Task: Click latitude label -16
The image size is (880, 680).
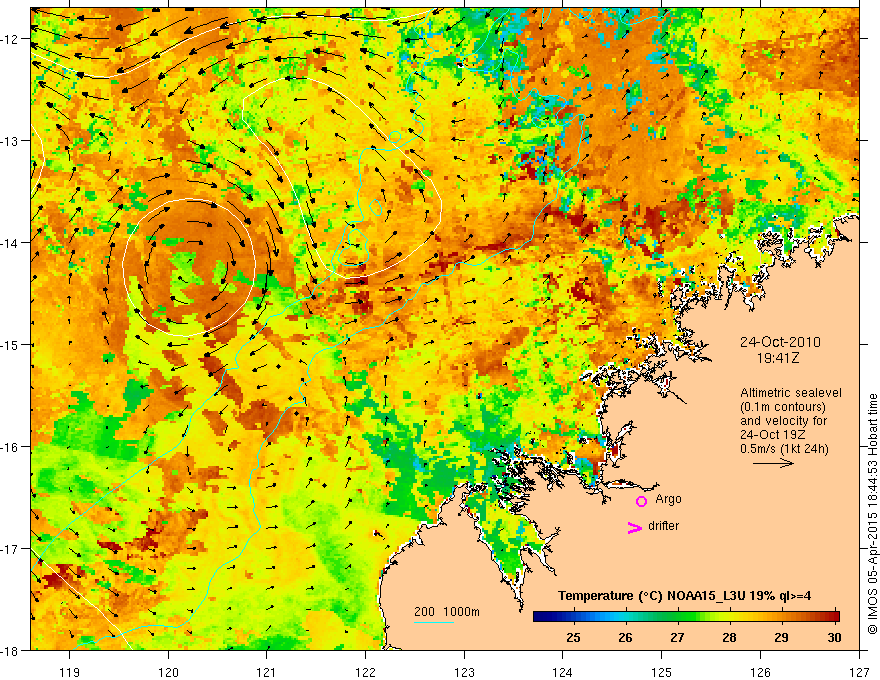Action: click(10, 447)
